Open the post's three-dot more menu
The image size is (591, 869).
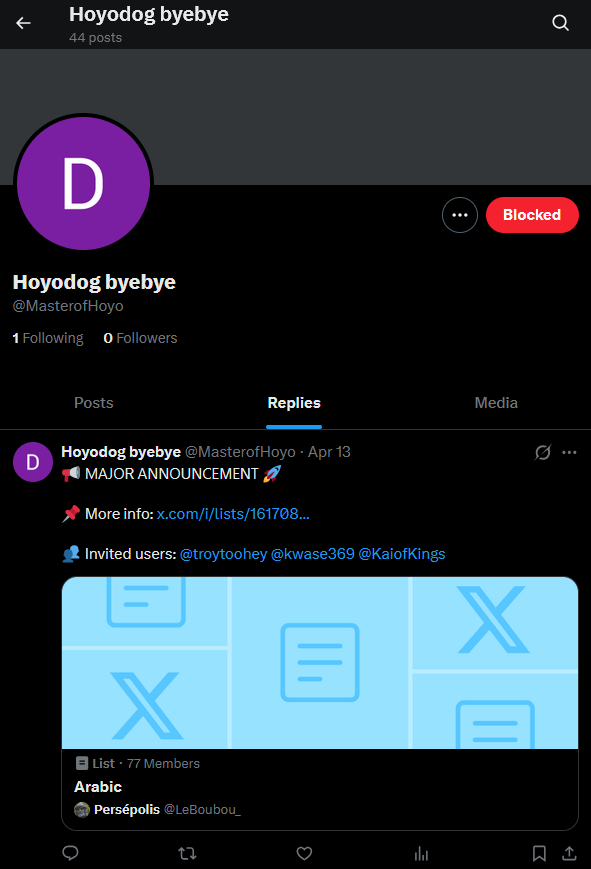(x=569, y=452)
